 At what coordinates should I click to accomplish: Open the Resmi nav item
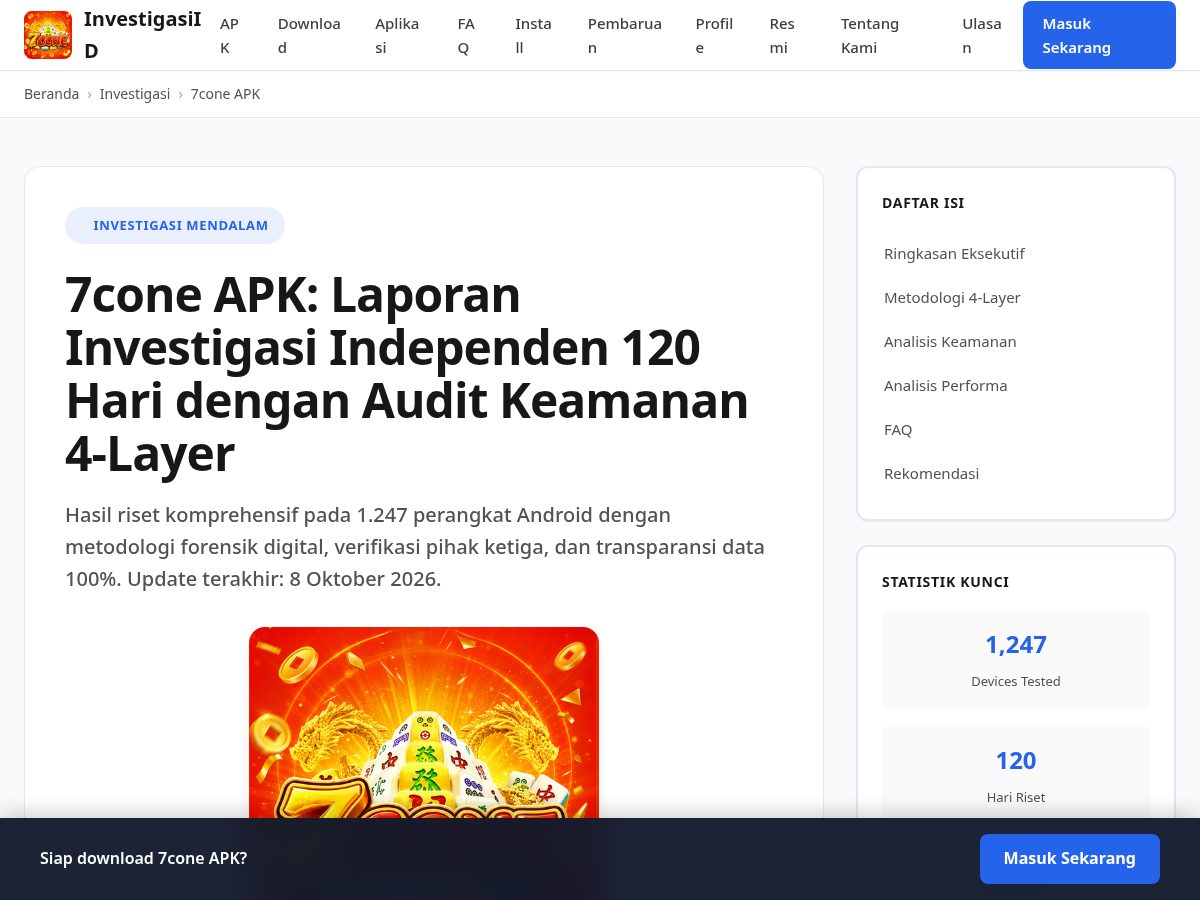[782, 35]
